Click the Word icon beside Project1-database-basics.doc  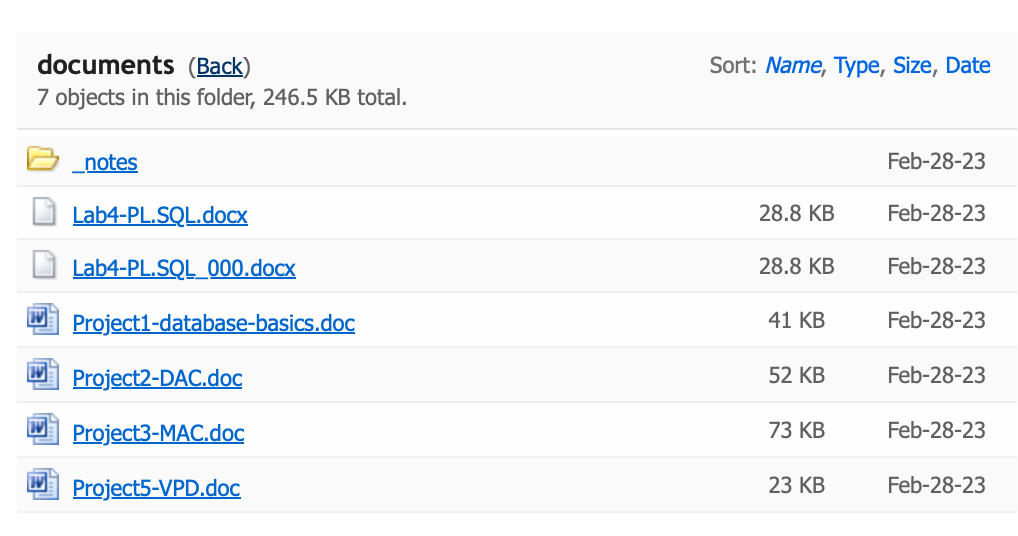point(43,320)
